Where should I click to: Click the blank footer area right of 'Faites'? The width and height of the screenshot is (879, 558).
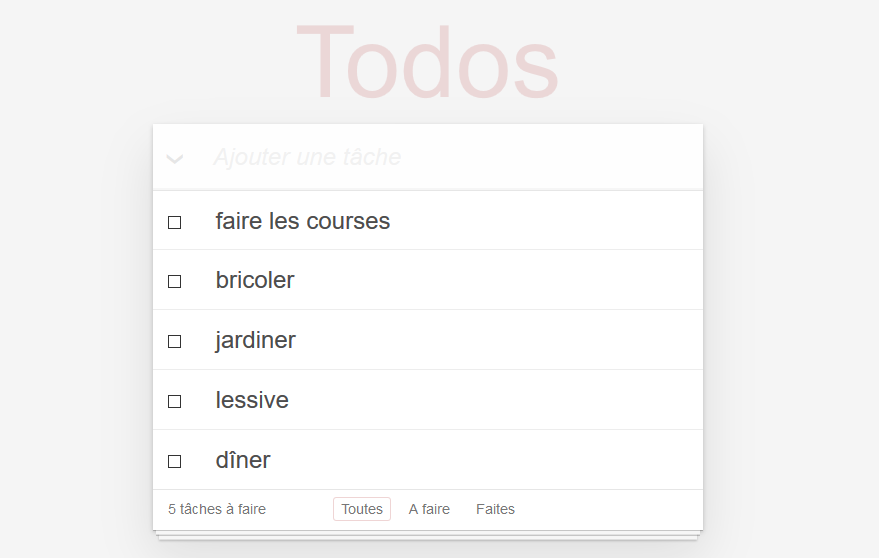click(610, 509)
